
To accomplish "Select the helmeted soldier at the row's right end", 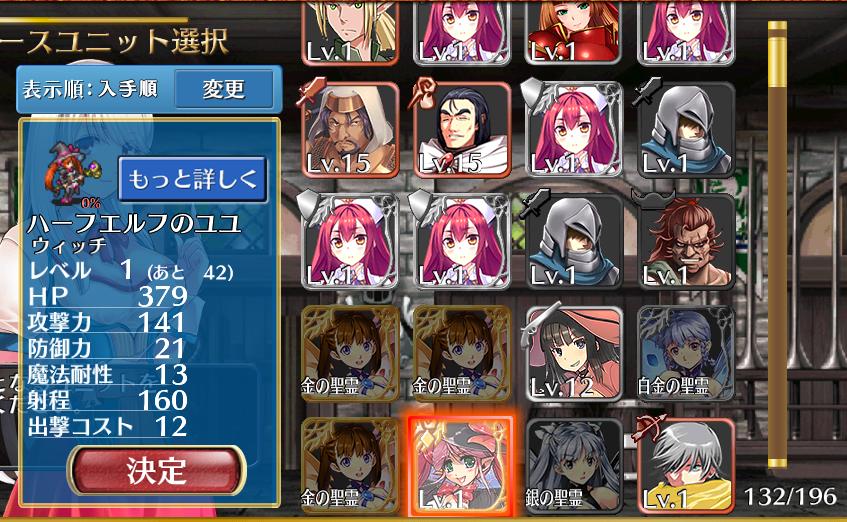I will (686, 130).
